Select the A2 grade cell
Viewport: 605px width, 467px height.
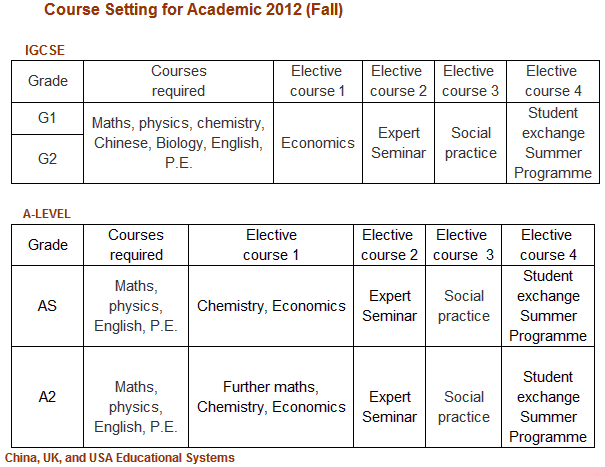click(x=47, y=397)
